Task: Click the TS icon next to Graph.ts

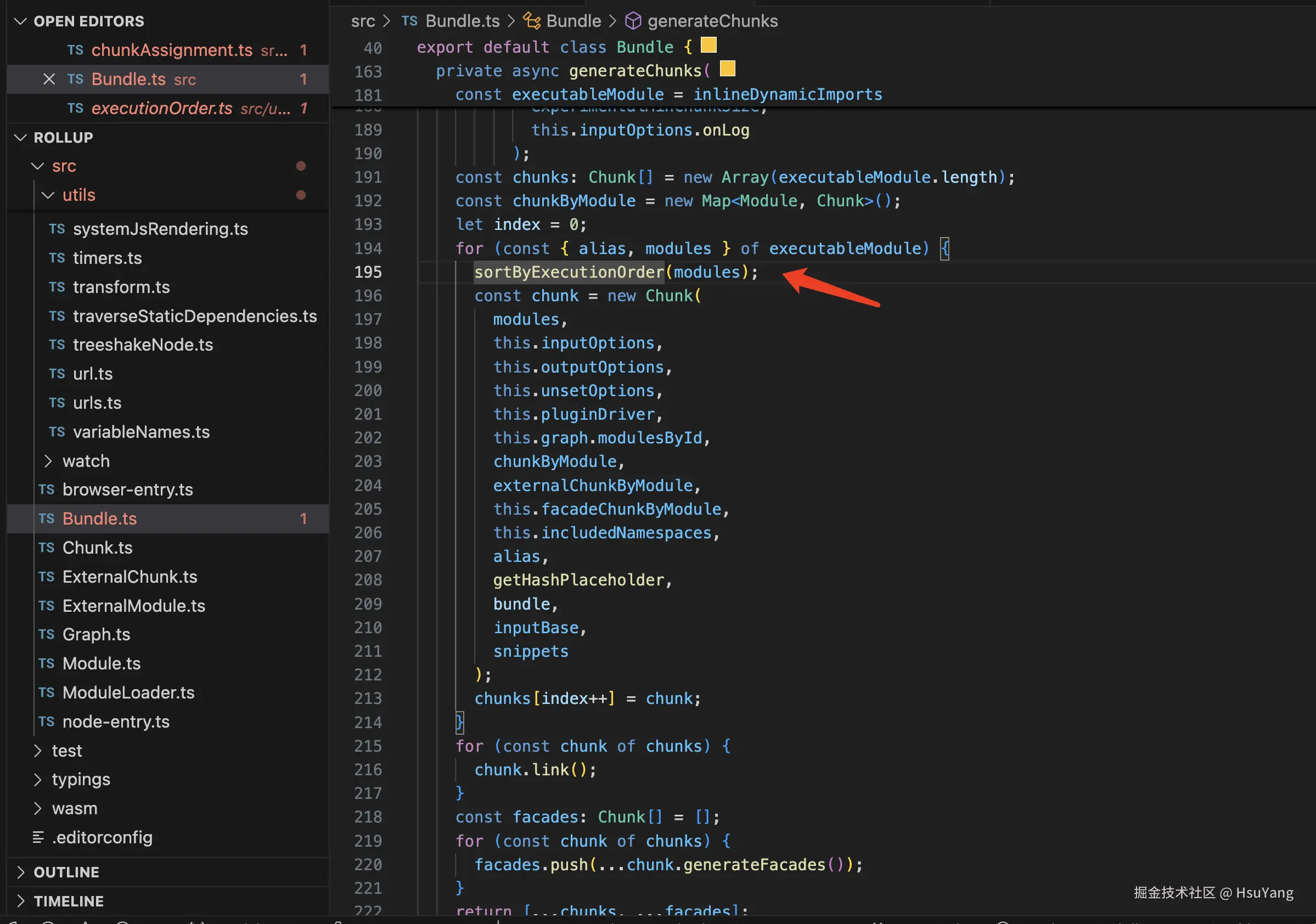Action: coord(47,634)
